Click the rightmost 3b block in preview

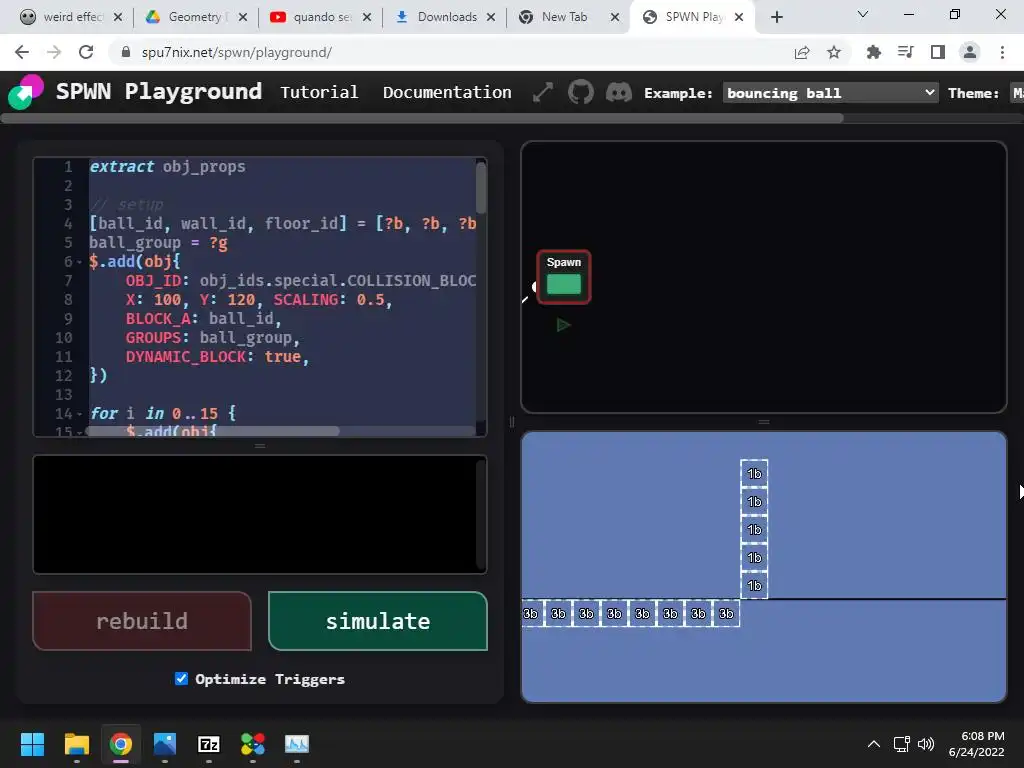pos(726,614)
